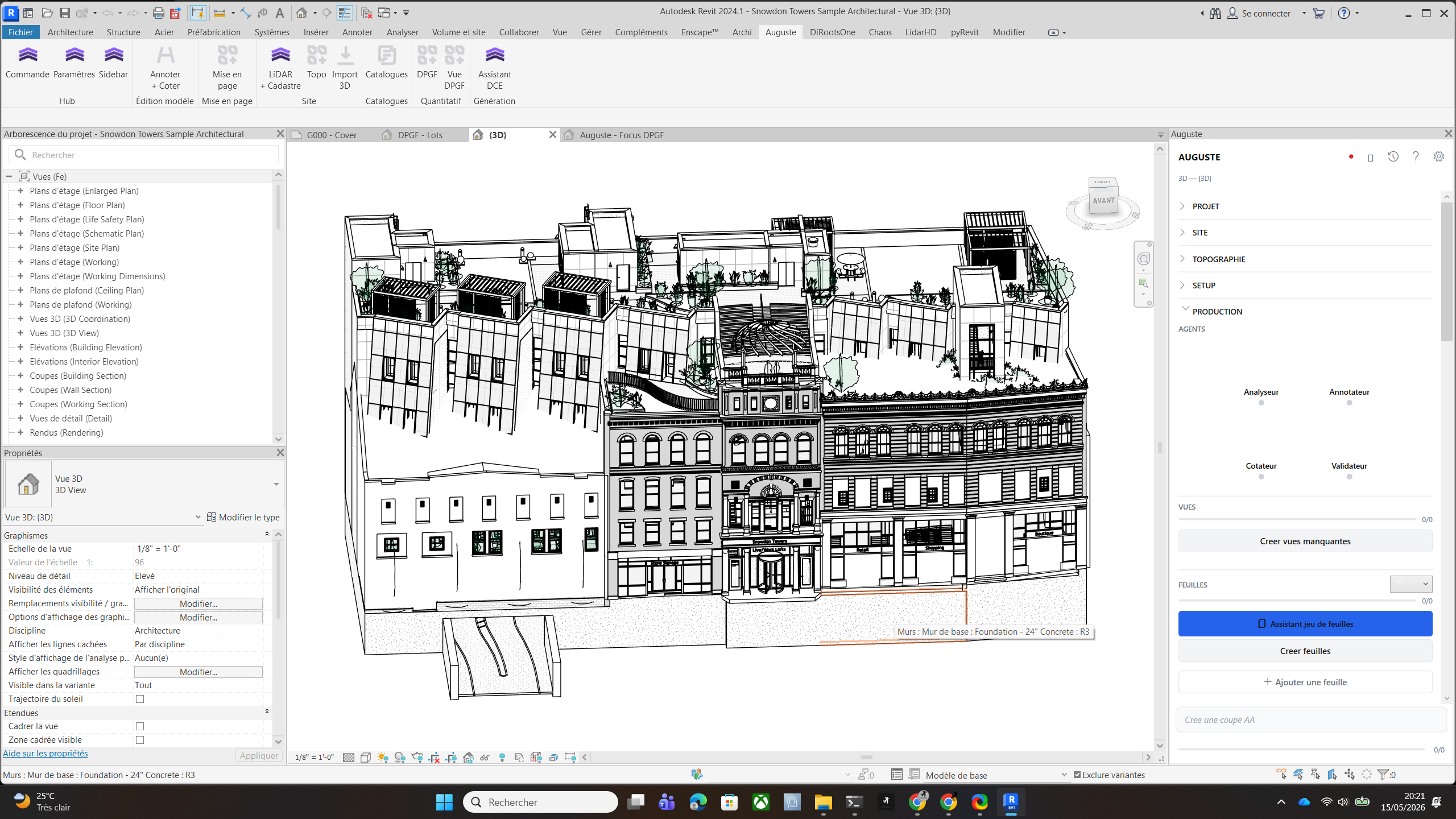This screenshot has height=819, width=1456.
Task: Click Ajouter une feuille button
Action: tap(1305, 682)
